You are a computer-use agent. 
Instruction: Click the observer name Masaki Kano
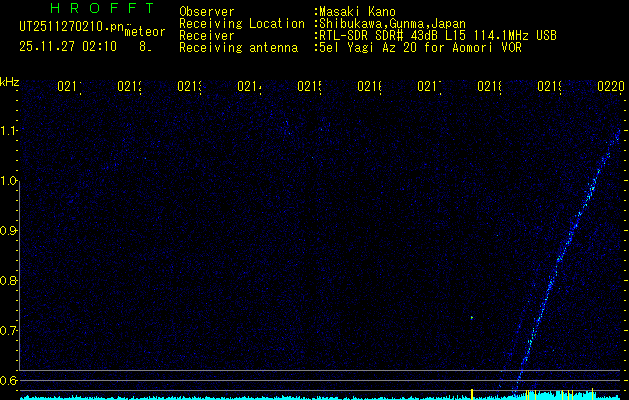pyautogui.click(x=358, y=12)
